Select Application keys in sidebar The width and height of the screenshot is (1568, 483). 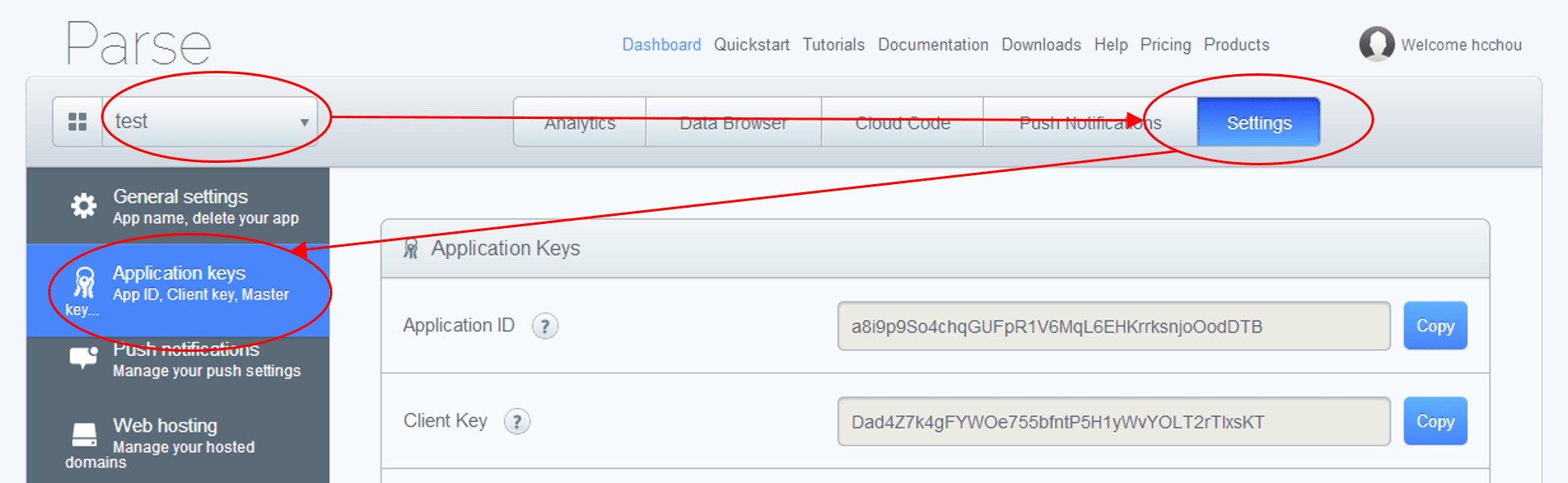178,291
